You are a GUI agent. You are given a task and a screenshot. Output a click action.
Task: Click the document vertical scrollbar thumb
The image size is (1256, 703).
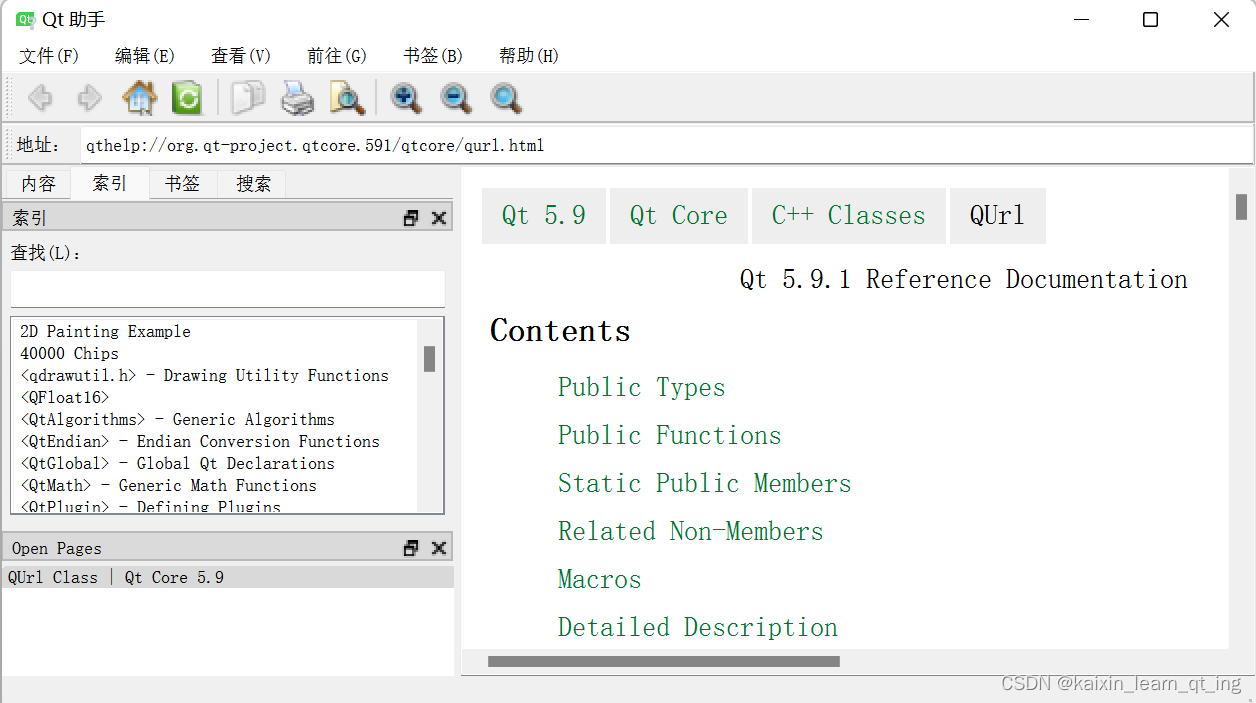point(1241,207)
